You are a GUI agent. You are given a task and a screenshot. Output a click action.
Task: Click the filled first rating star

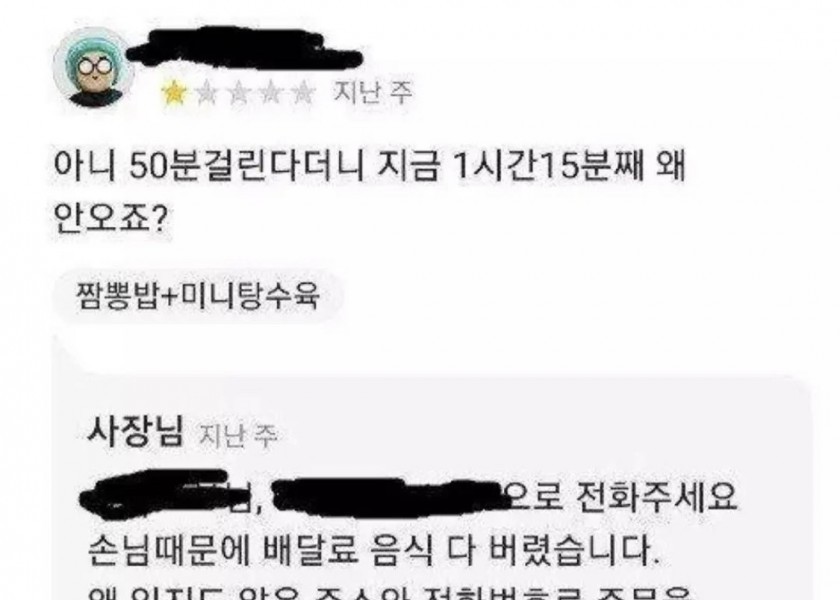point(174,93)
